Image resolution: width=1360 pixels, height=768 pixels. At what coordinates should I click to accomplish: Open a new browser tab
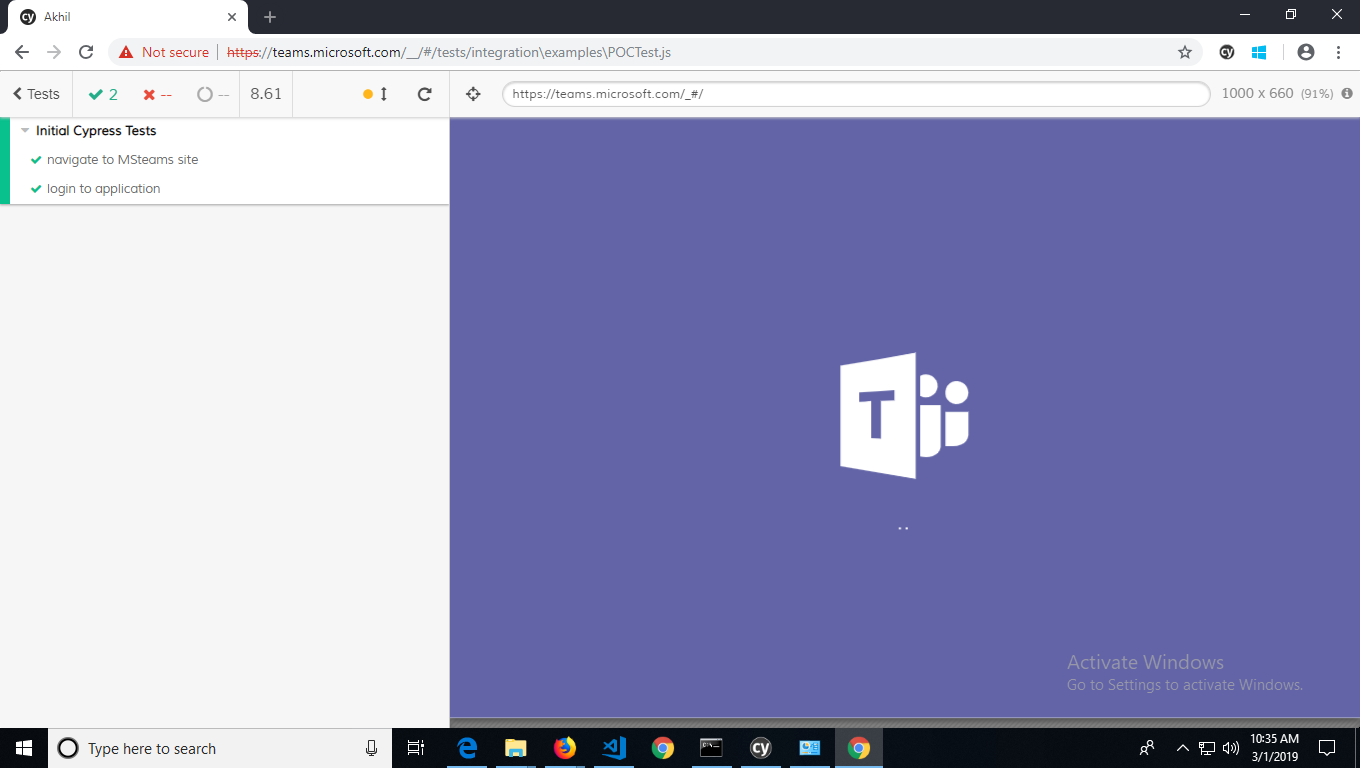coord(270,17)
